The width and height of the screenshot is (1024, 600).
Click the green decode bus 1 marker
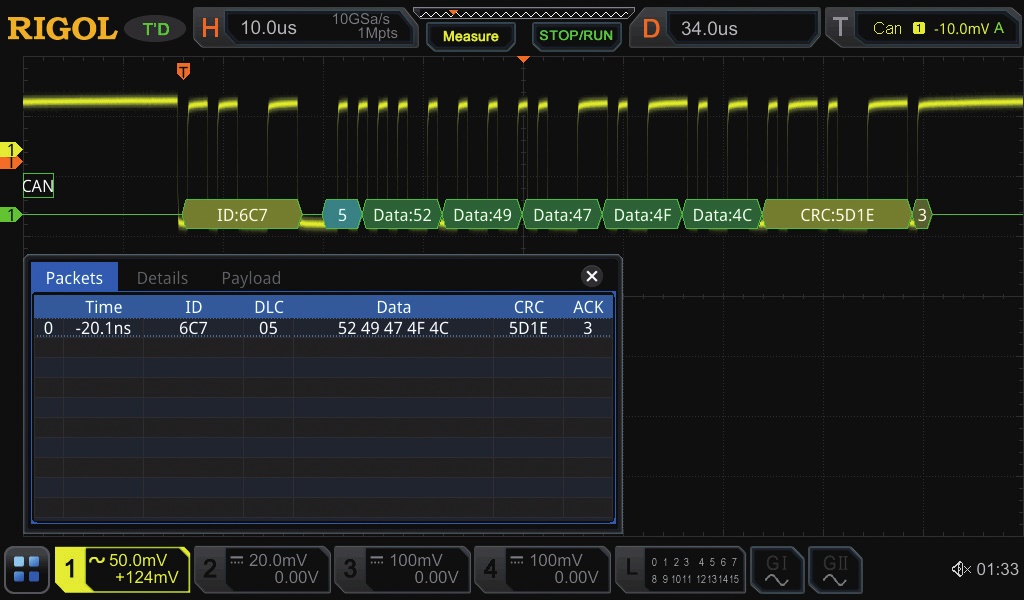pyautogui.click(x=10, y=214)
